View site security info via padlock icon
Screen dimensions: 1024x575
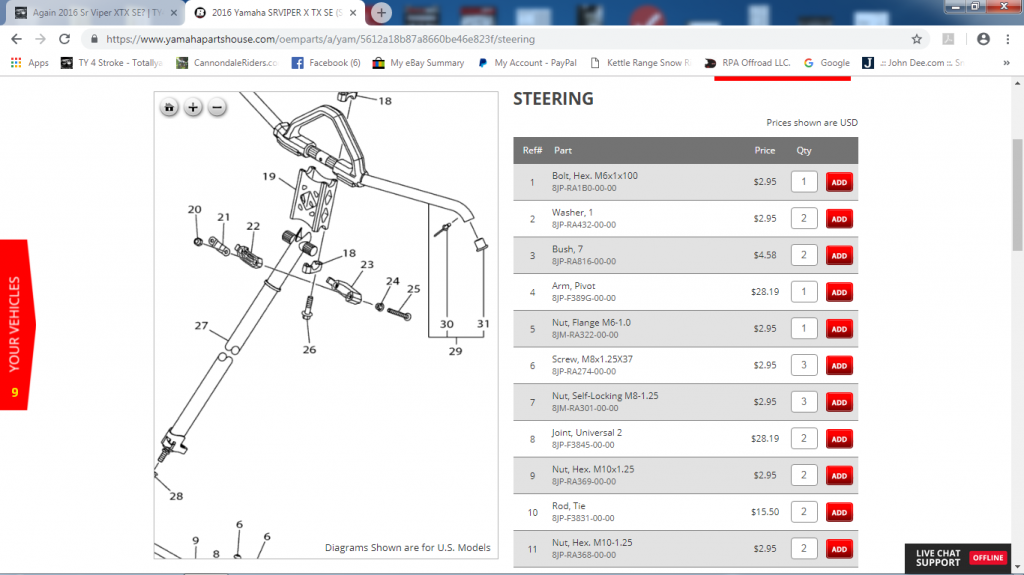[94, 39]
